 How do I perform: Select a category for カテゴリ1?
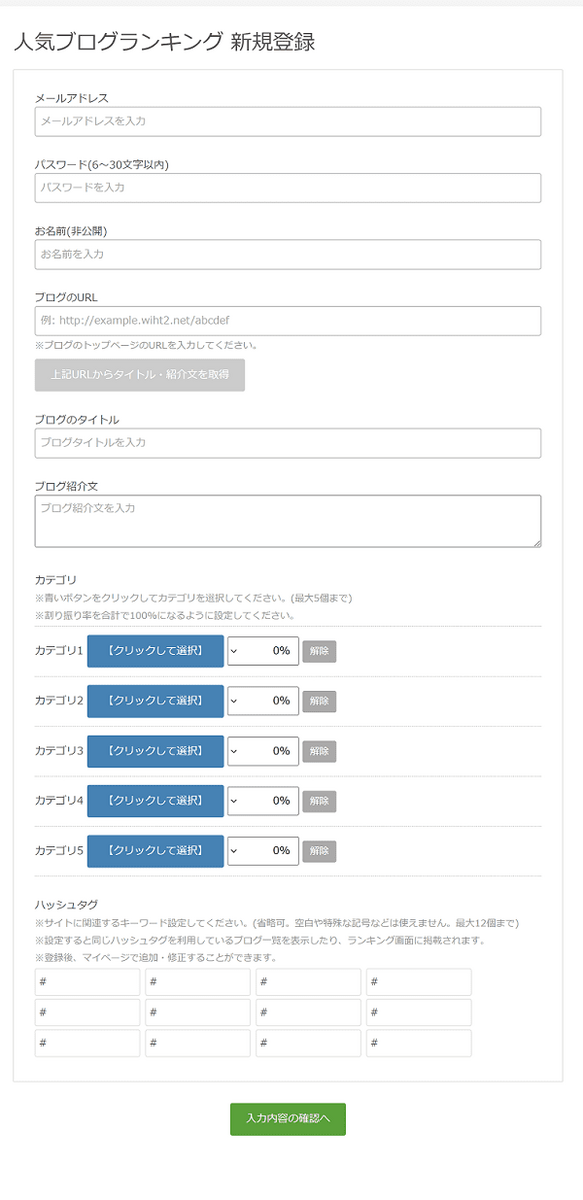[155, 651]
